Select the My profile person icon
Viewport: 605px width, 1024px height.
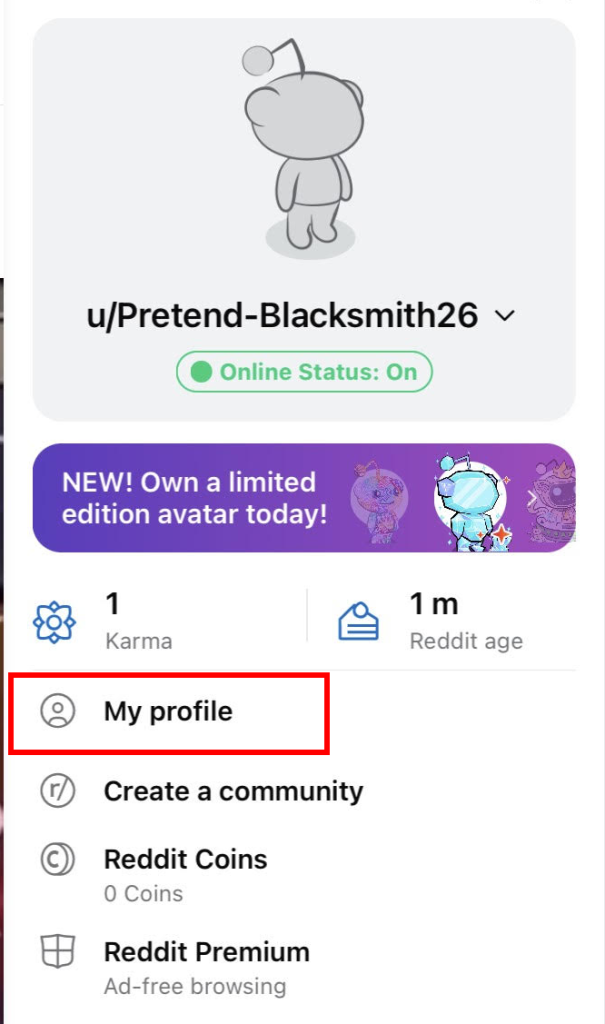point(58,712)
